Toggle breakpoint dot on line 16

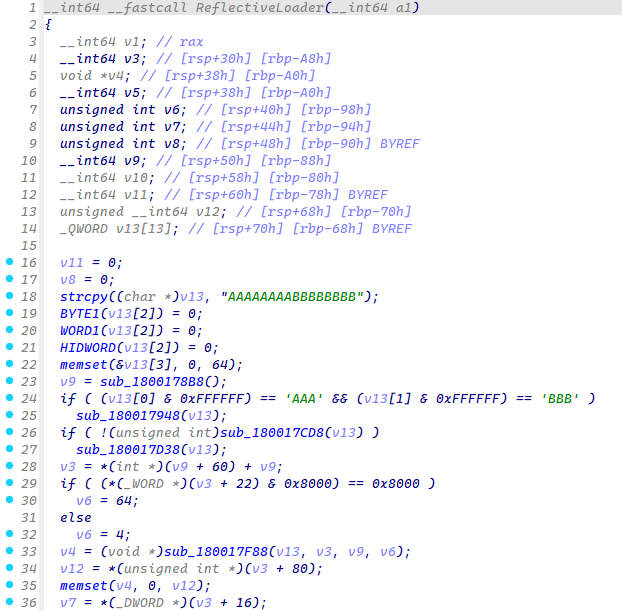(10, 261)
